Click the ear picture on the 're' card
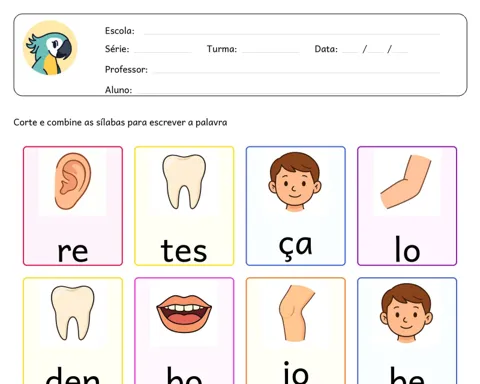Screen dimensions: 480x384 [73, 181]
